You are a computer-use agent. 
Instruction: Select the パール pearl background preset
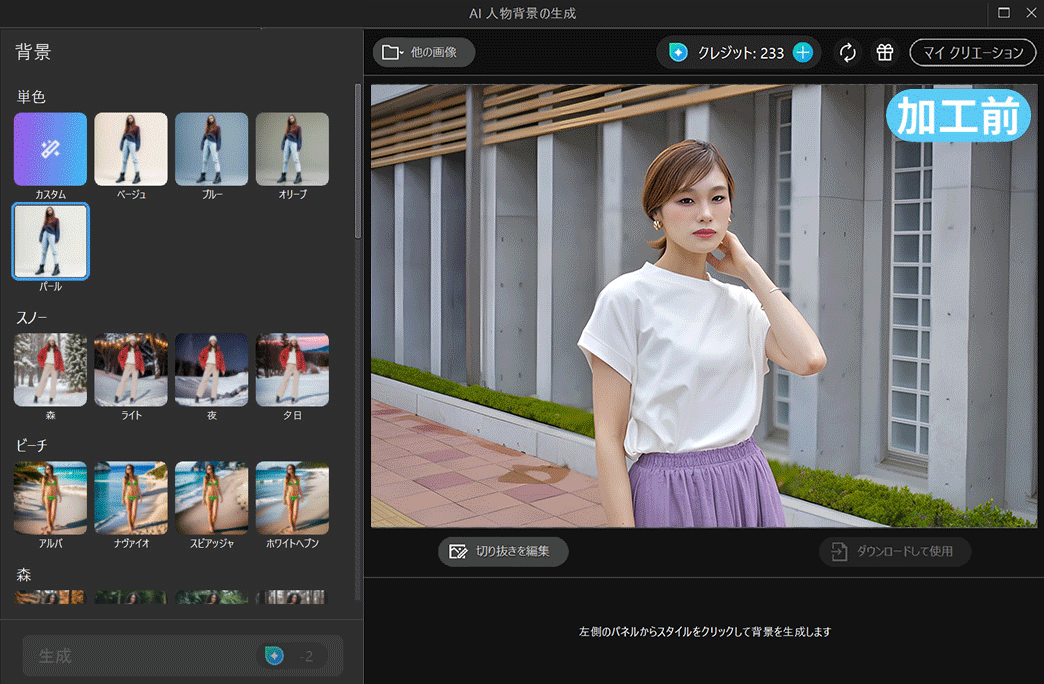coord(50,241)
